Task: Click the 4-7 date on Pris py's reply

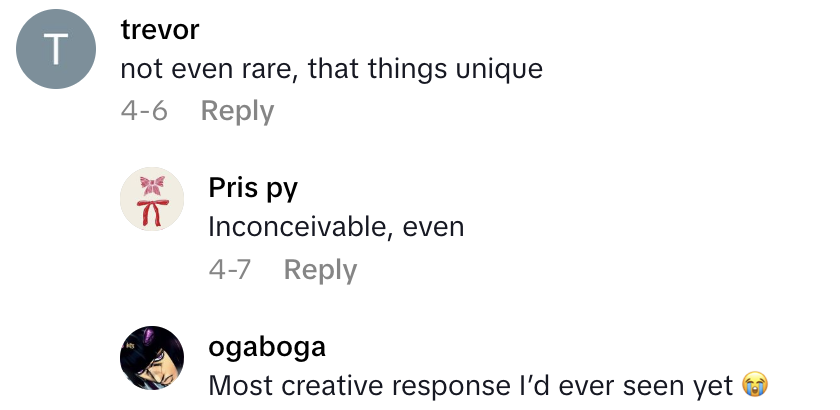Action: pos(229,269)
